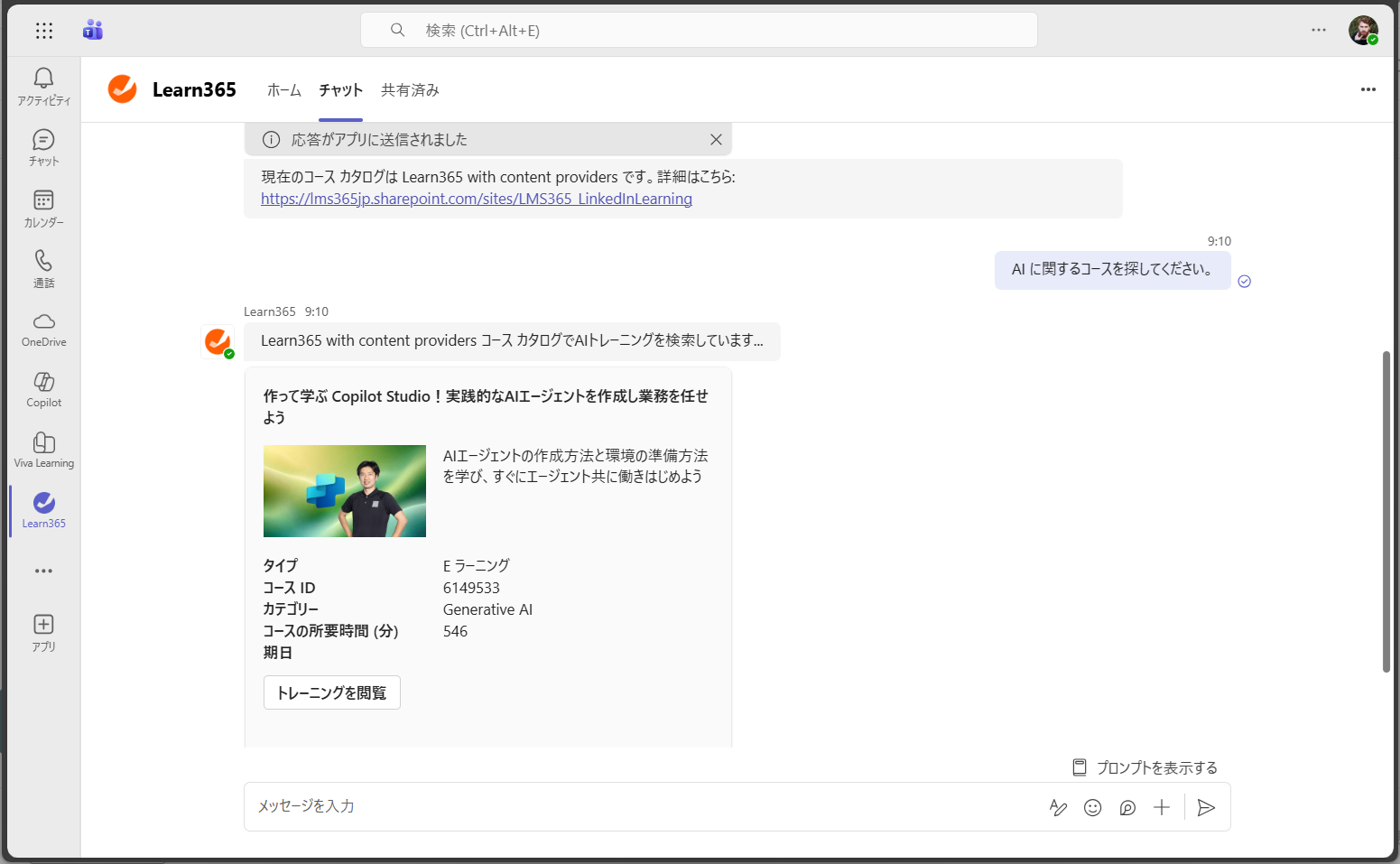Click the info icon in notification banner
The width and height of the screenshot is (1400, 864).
(x=271, y=140)
